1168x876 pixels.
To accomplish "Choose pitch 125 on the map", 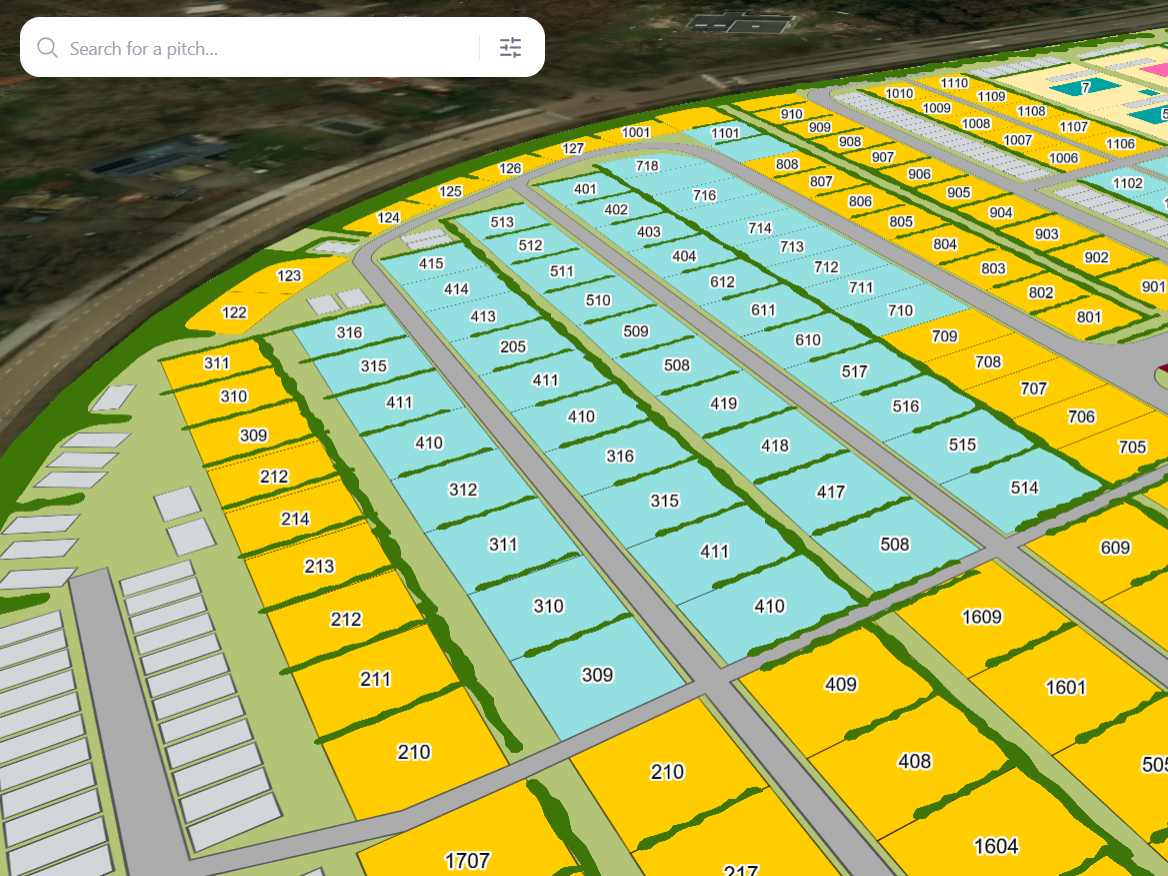I will point(450,191).
